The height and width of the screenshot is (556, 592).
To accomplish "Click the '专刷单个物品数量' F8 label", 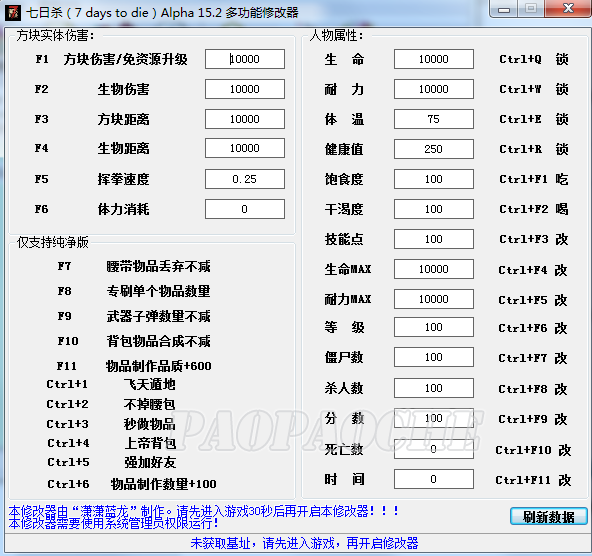I will (158, 291).
